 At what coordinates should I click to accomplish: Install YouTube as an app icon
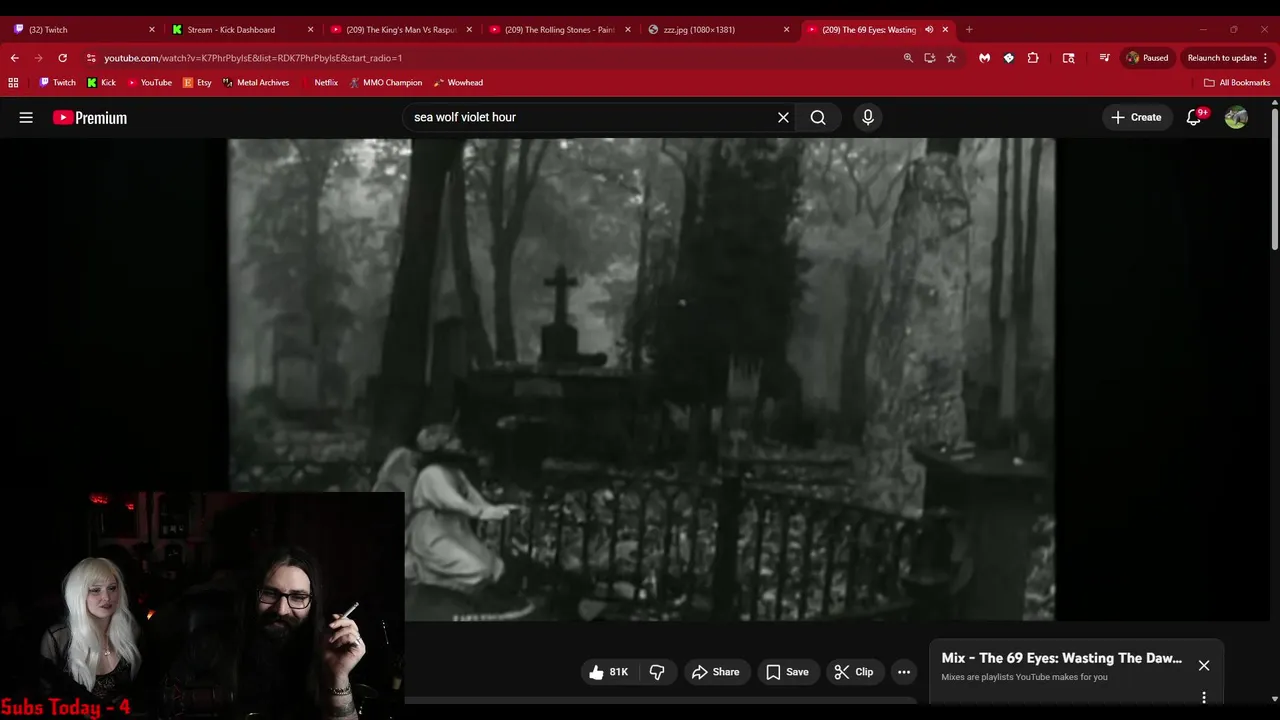[930, 58]
